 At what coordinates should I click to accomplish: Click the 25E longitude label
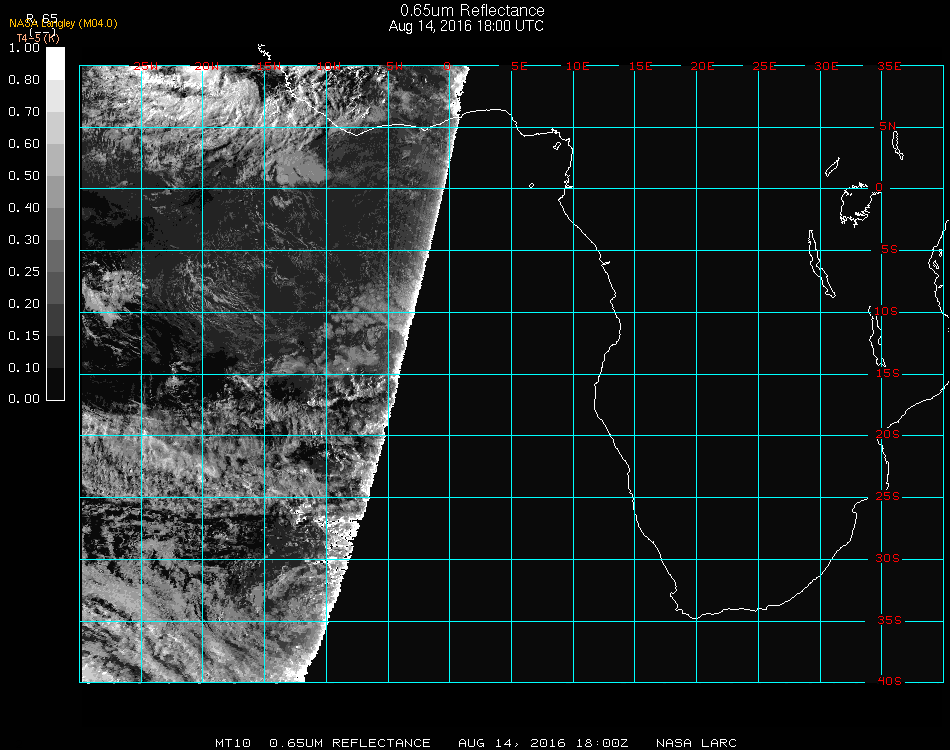coord(764,66)
